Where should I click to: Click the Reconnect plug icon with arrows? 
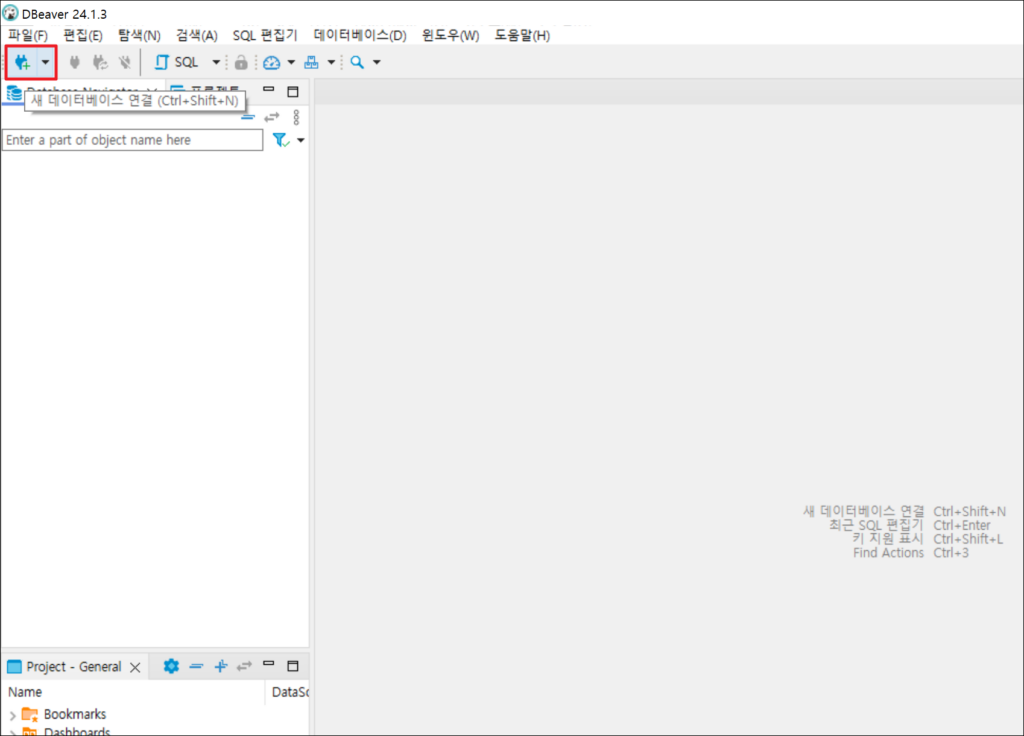pos(99,62)
